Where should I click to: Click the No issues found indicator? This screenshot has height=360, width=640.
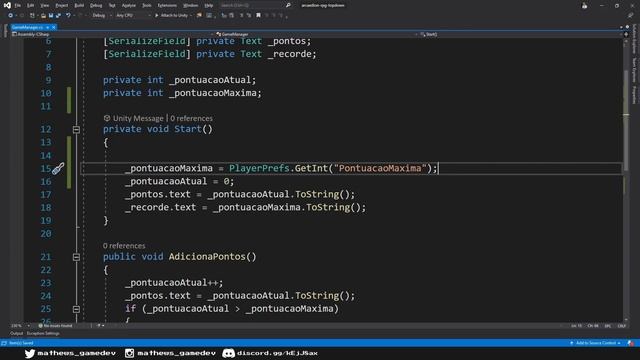point(55,326)
